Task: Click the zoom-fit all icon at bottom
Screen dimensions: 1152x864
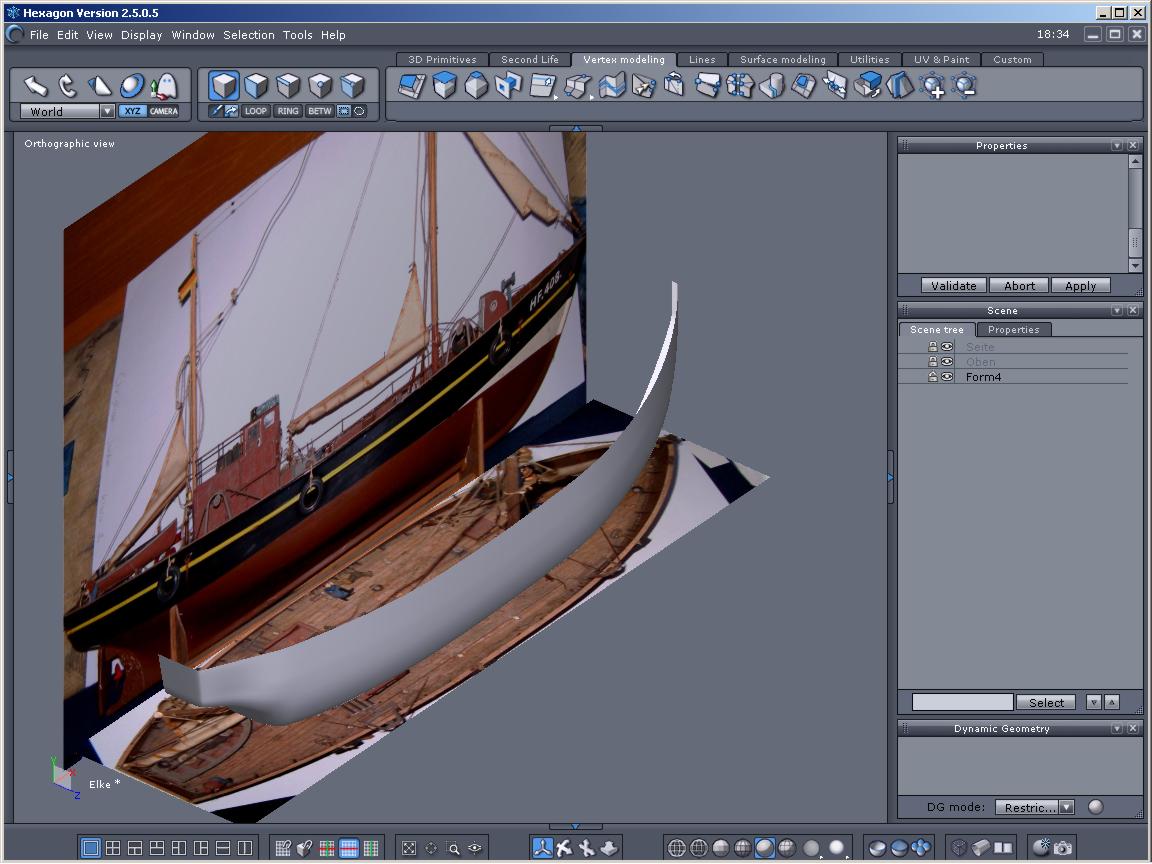Action: click(x=409, y=848)
